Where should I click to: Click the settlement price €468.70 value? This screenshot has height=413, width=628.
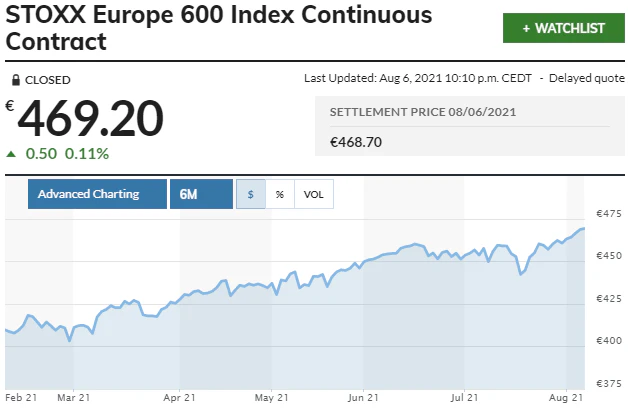(x=356, y=143)
